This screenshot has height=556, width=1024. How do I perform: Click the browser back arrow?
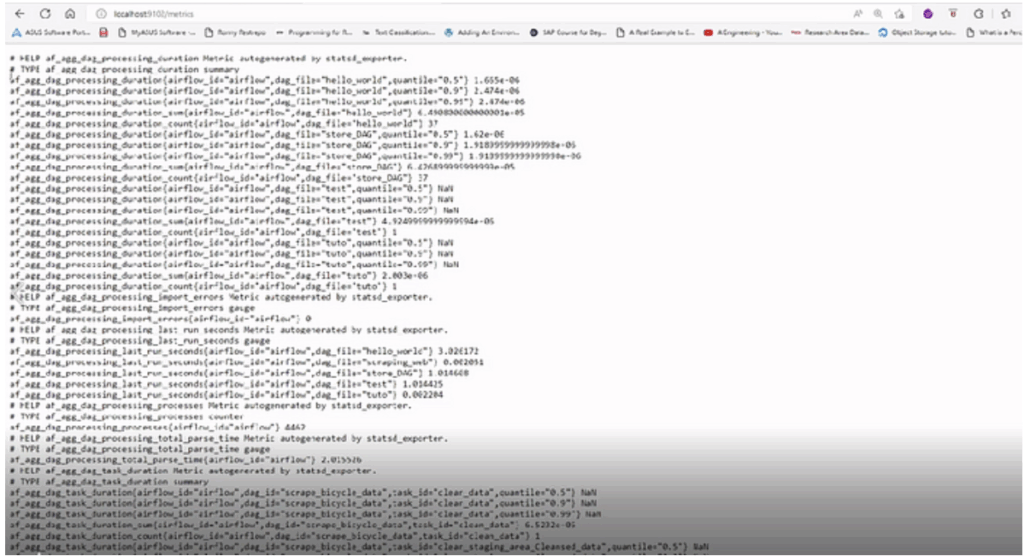[x=19, y=14]
